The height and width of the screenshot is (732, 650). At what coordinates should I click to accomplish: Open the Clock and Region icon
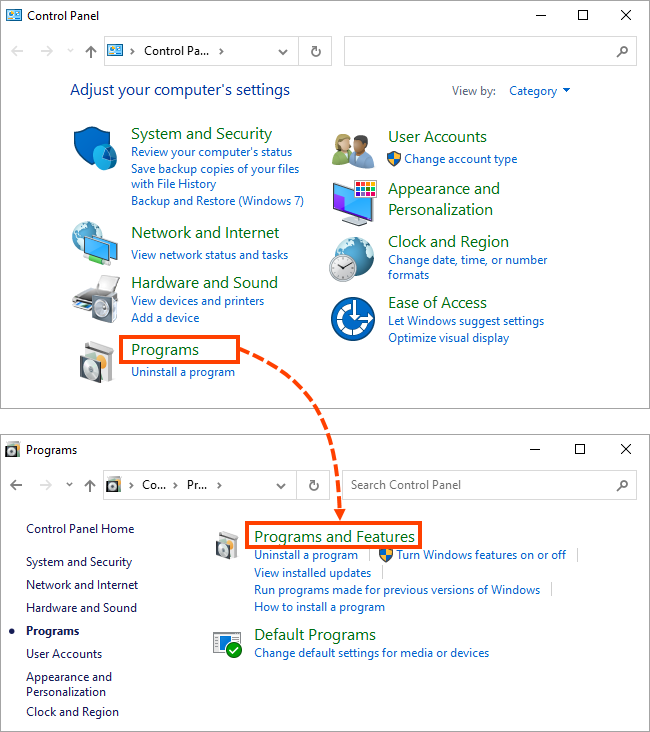click(x=351, y=259)
